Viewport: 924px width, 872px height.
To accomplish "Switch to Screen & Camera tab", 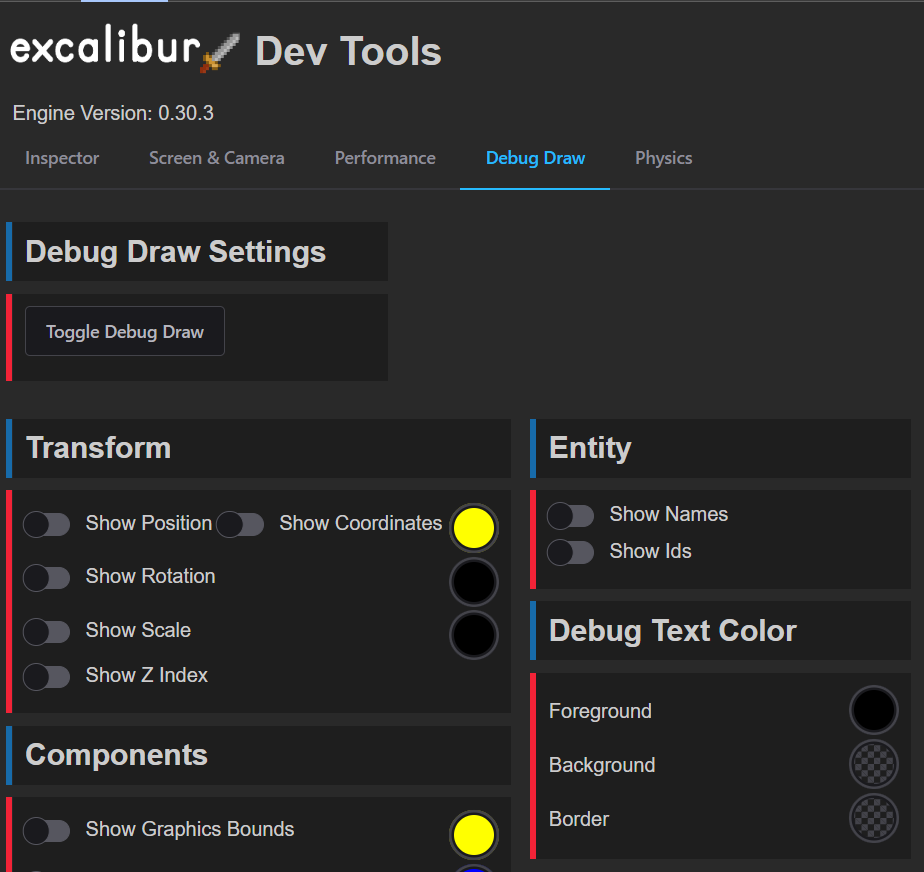I will (x=216, y=158).
